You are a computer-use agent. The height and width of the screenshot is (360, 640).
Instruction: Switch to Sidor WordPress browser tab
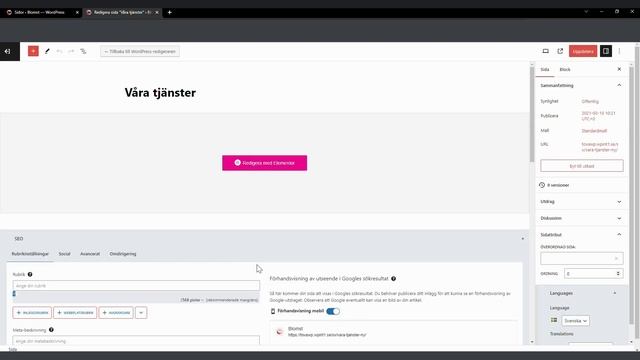pos(41,12)
